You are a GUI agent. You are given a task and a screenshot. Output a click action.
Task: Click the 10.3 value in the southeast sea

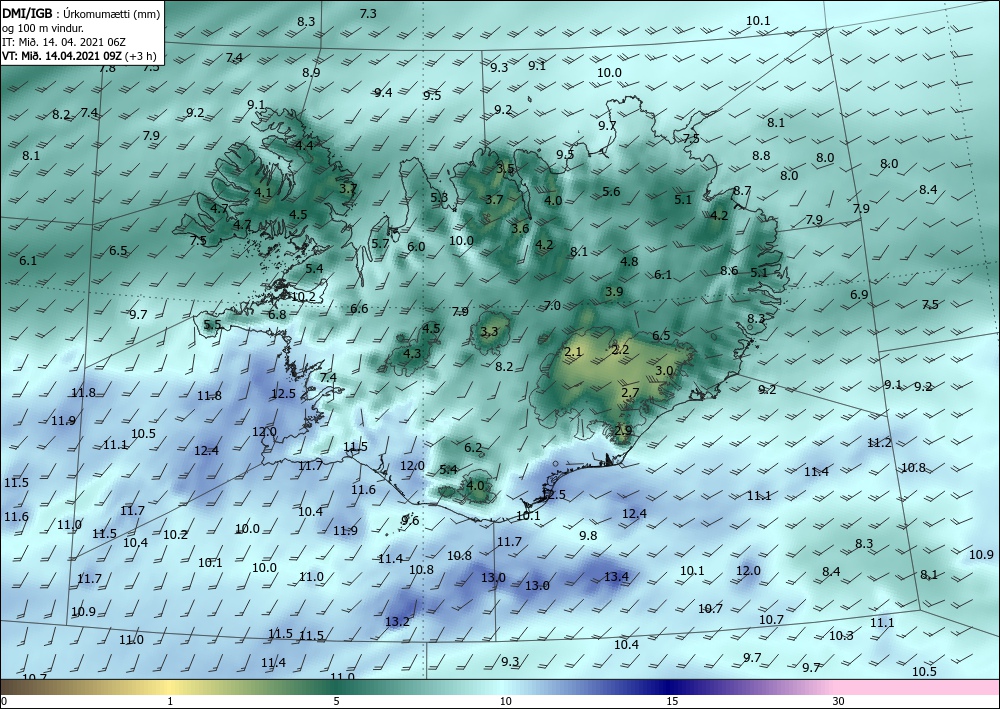(841, 636)
